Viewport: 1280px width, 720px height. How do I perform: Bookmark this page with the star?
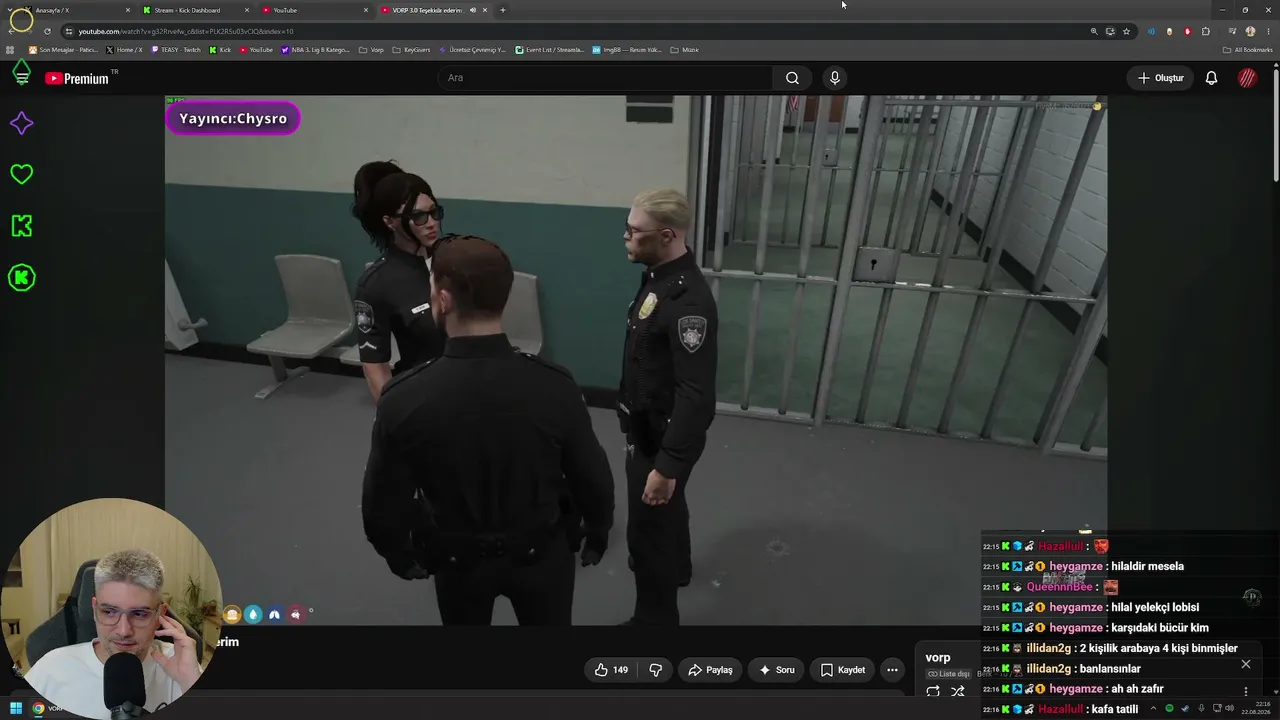tap(1126, 31)
